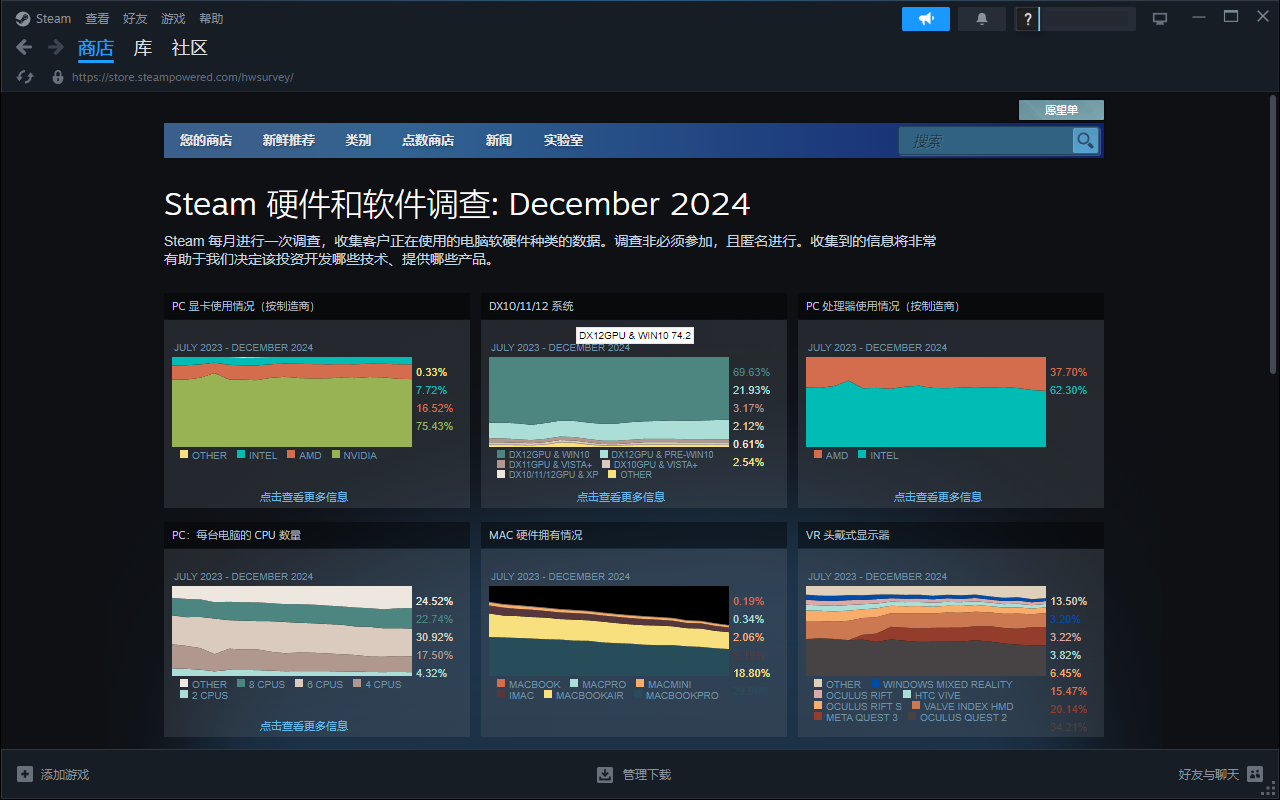
Task: Click the search magnifier icon
Action: click(1084, 140)
